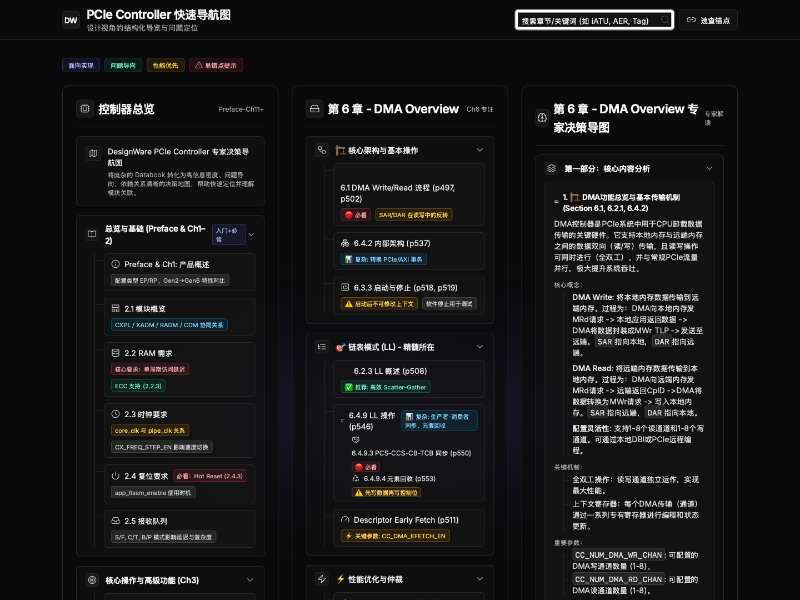This screenshot has height=600, width=800.
Task: Open 6.4.9.3 PCS-CCS-CB-TCB (p550)
Action: pyautogui.click(x=411, y=453)
